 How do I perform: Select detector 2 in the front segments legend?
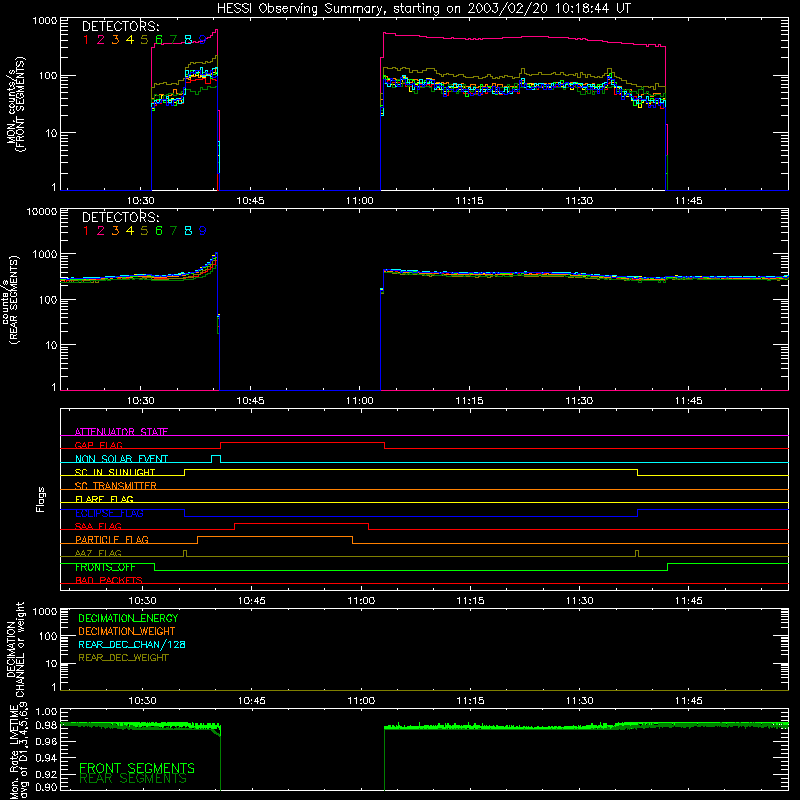pos(101,40)
